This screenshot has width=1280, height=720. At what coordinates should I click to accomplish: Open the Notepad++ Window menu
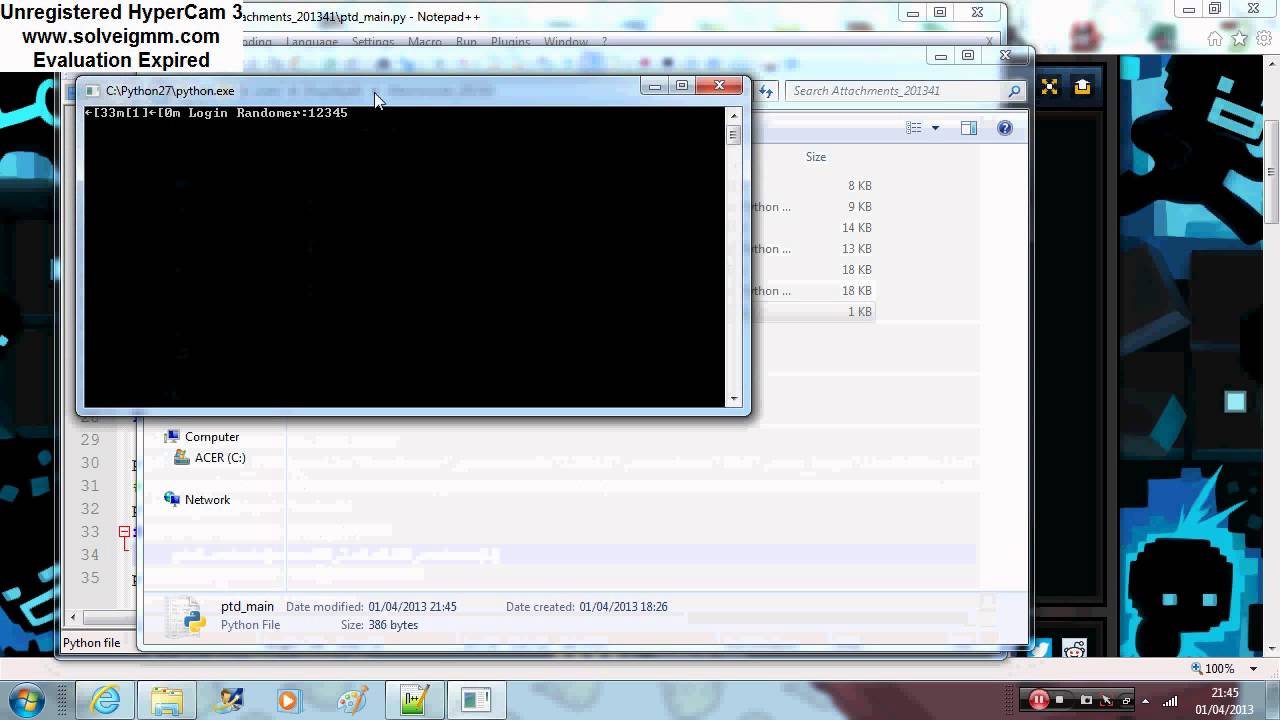pos(565,42)
